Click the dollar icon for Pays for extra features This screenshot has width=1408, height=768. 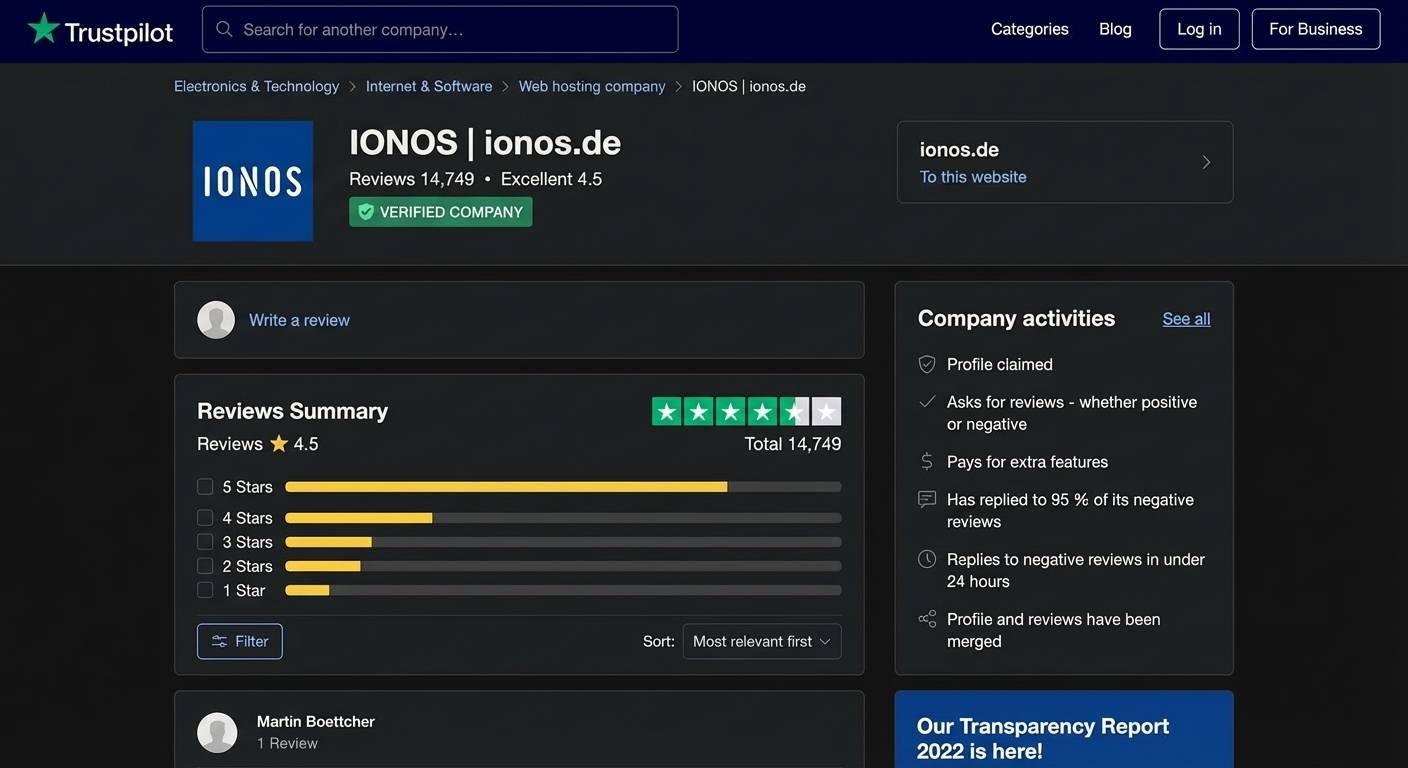pos(926,461)
